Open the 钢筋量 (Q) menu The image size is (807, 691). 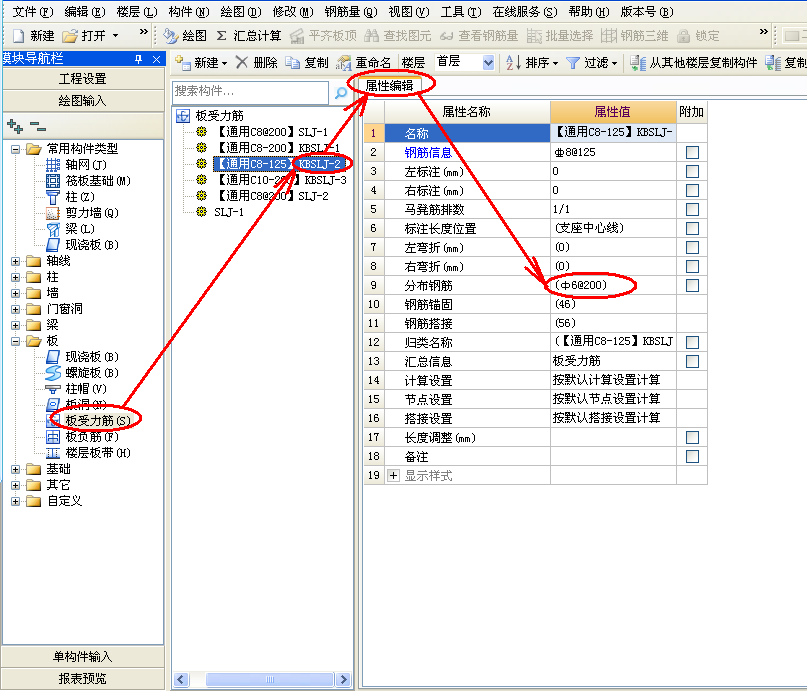pyautogui.click(x=350, y=11)
